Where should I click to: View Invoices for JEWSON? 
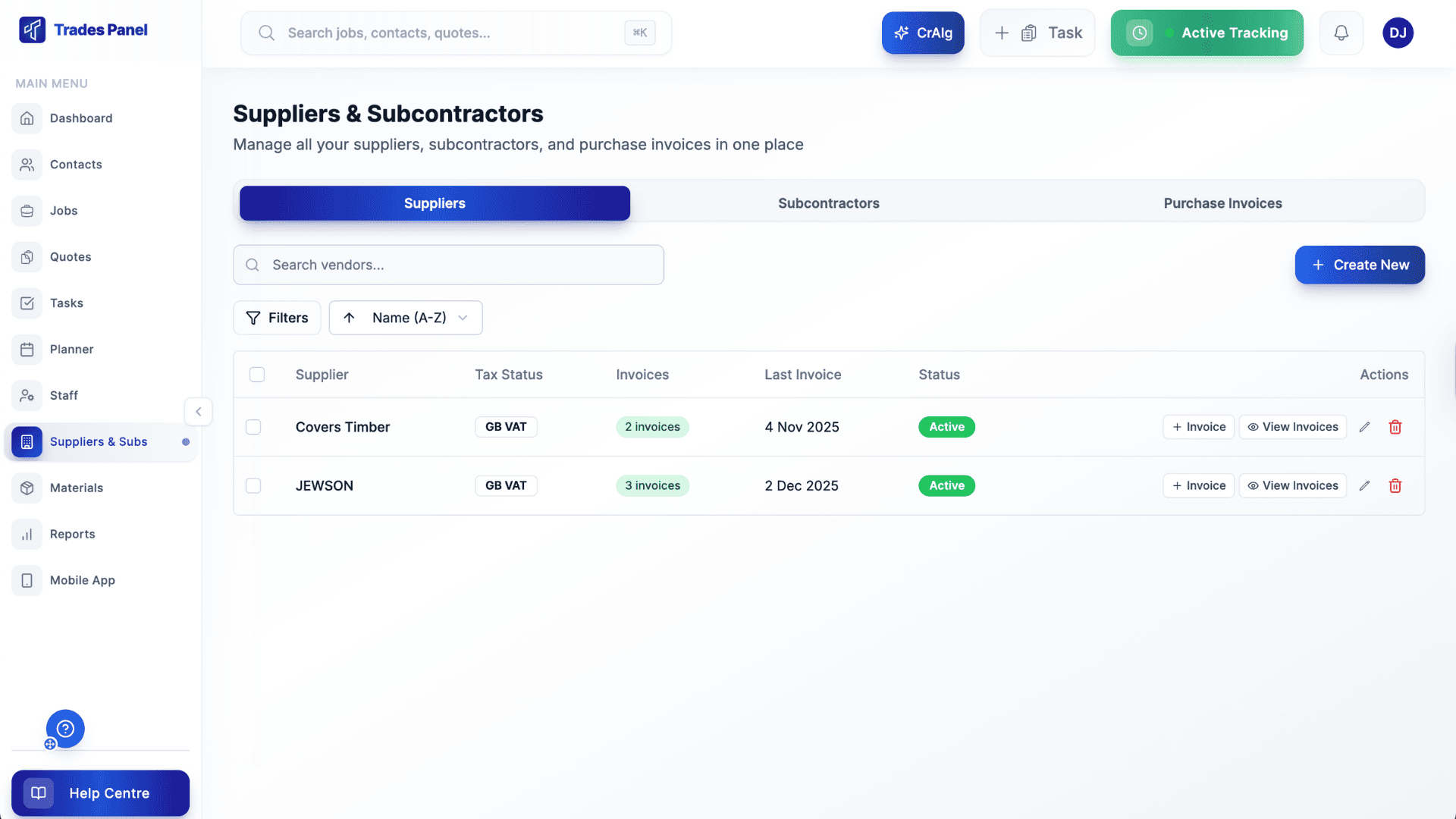coord(1292,485)
